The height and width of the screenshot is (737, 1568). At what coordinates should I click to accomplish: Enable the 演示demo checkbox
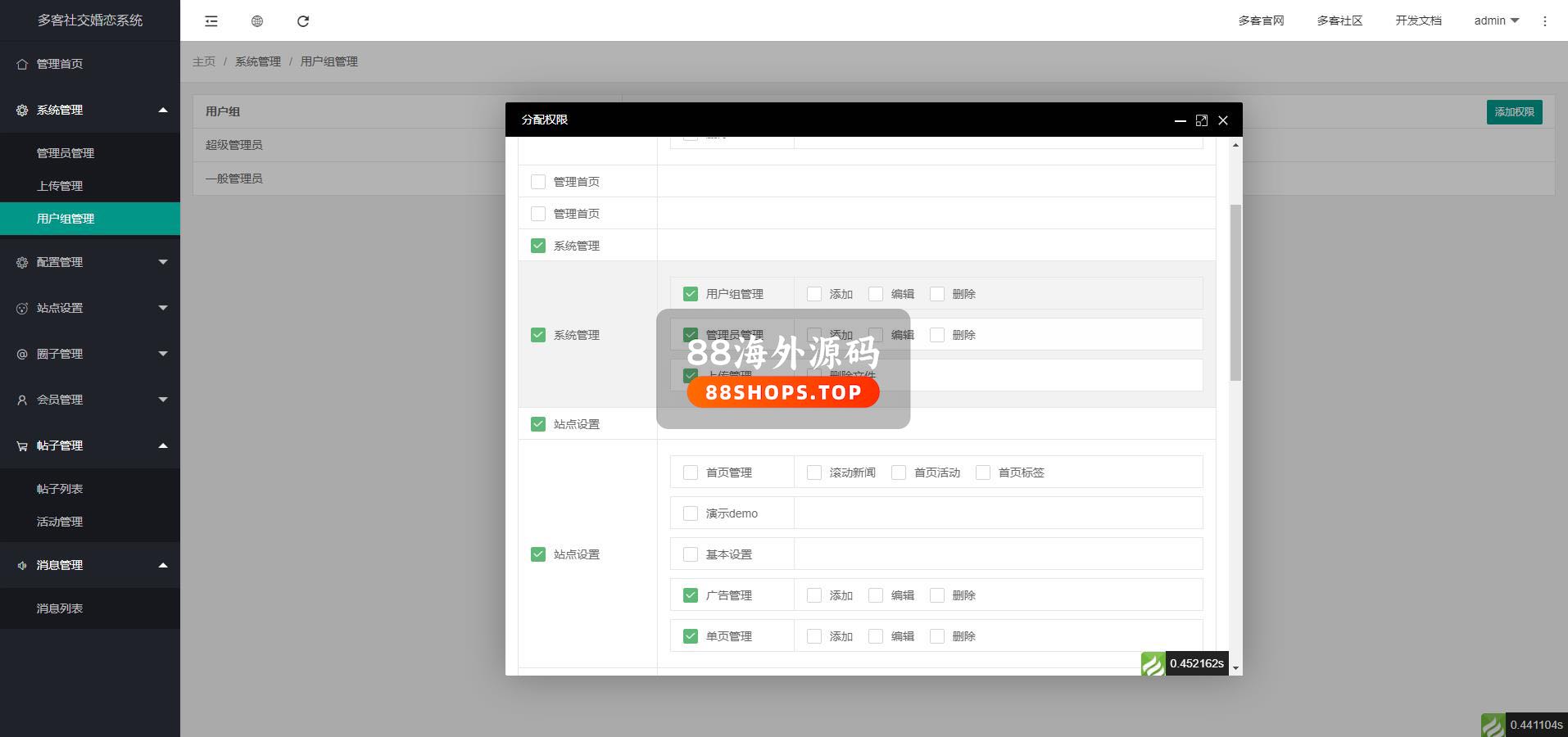[691, 513]
